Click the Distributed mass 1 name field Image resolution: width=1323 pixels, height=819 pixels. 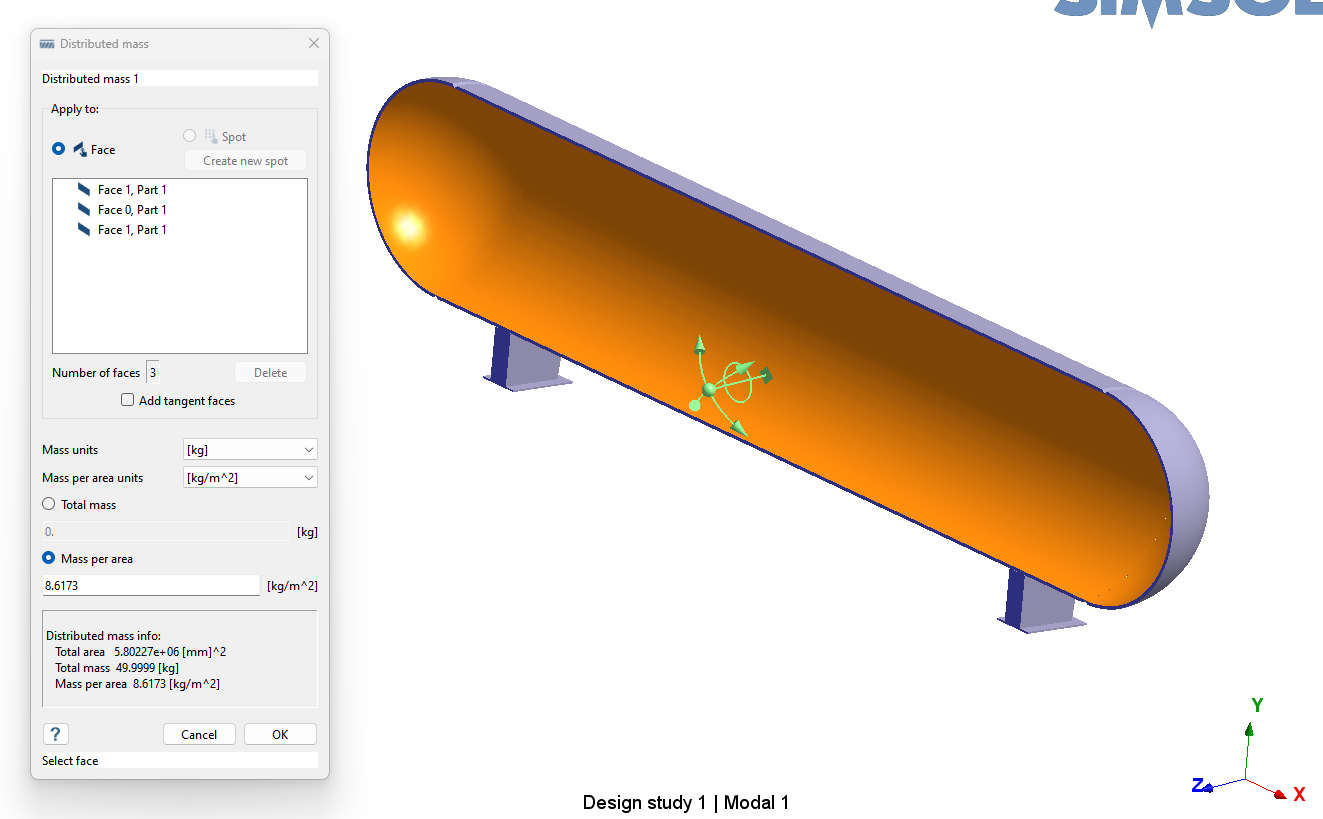(180, 78)
